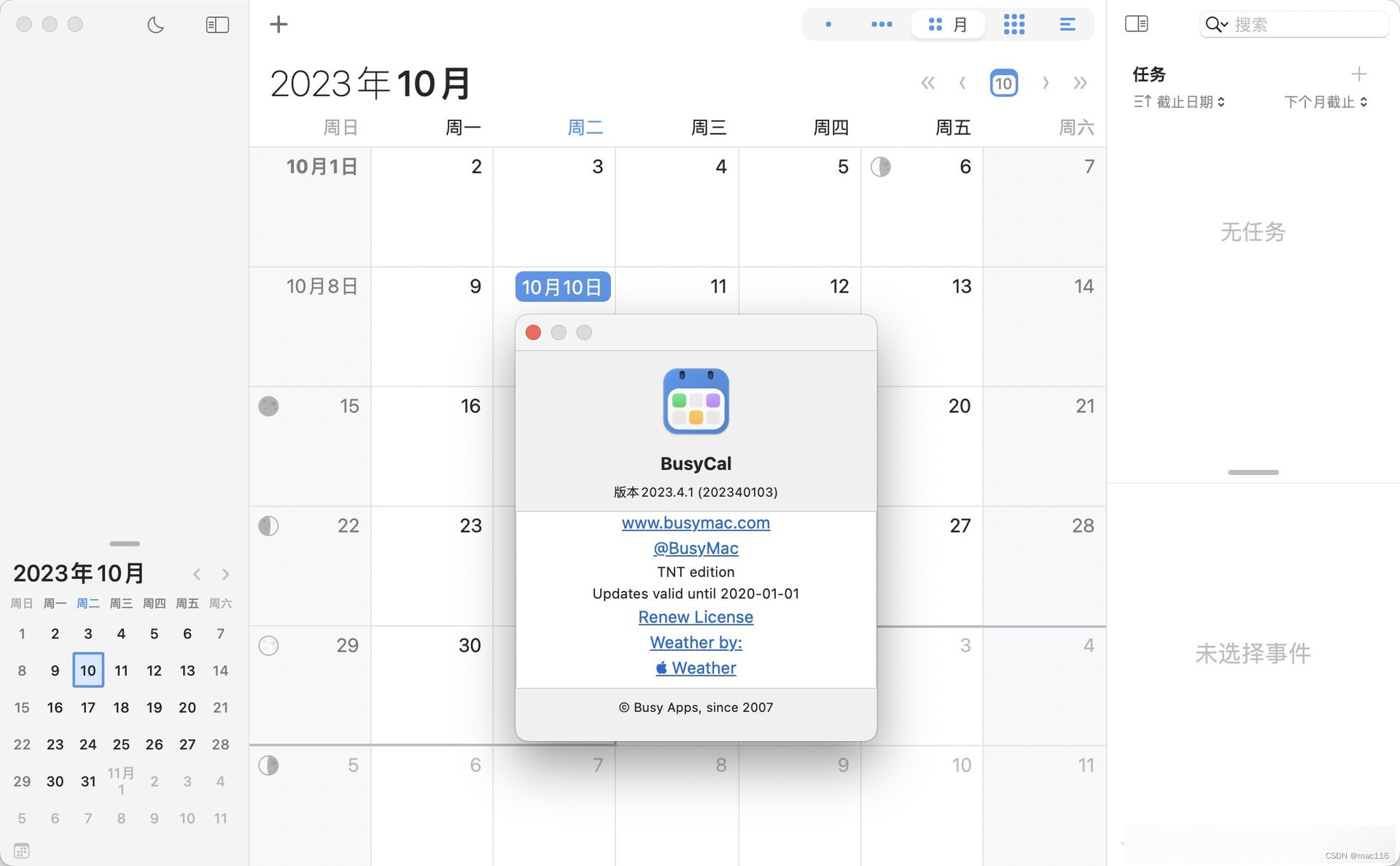Click the dark mode moon icon
The width and height of the screenshot is (1400, 866).
[155, 24]
